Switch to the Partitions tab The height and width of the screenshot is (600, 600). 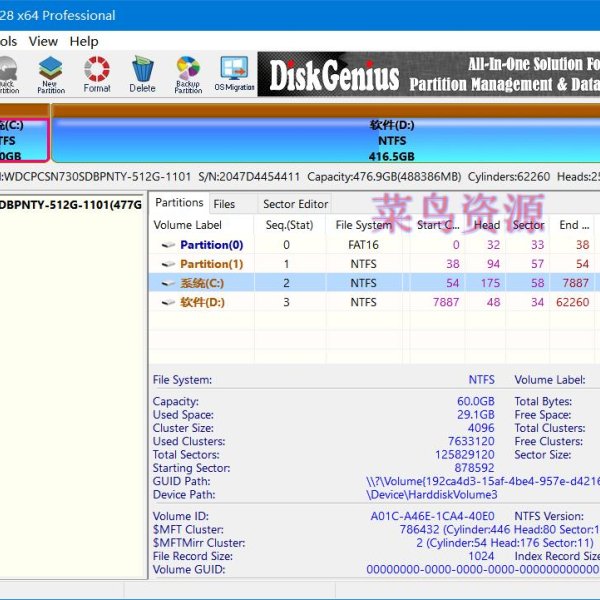179,202
